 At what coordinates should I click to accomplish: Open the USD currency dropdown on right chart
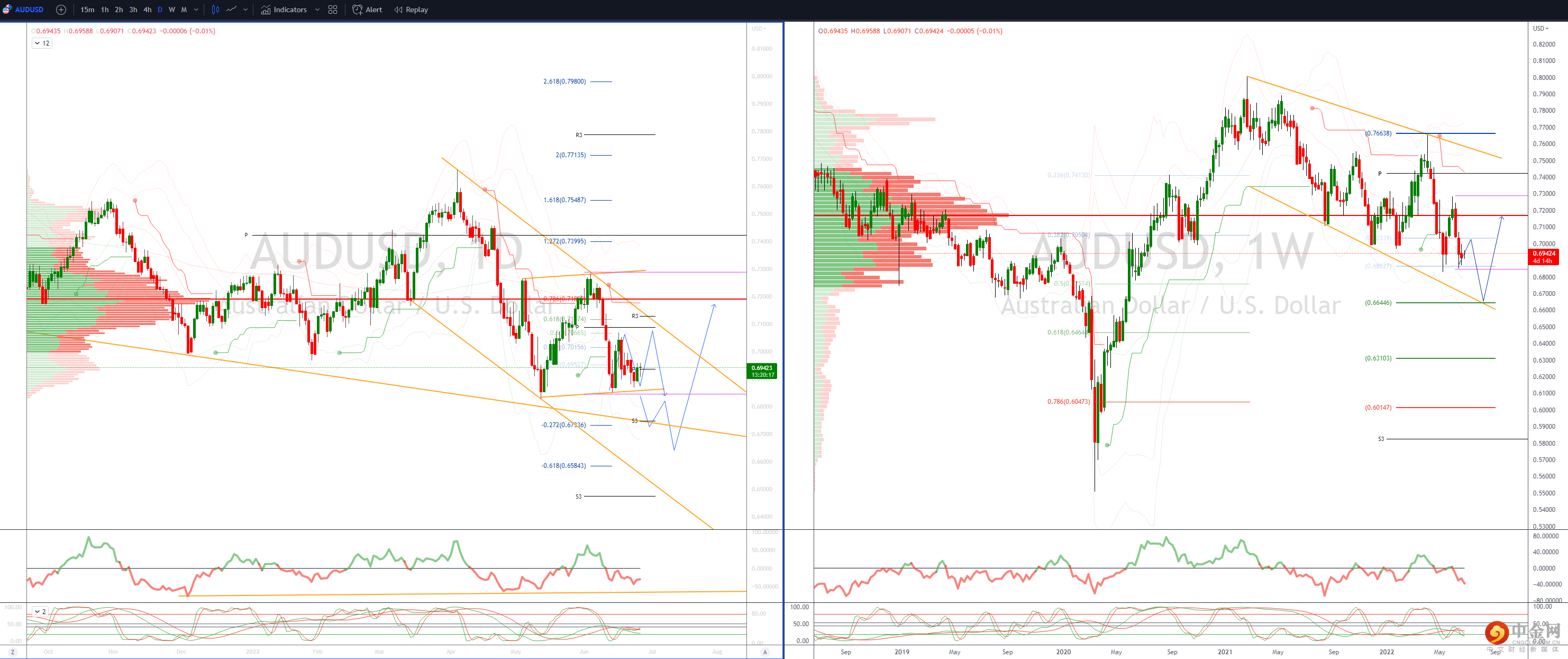point(1540,29)
